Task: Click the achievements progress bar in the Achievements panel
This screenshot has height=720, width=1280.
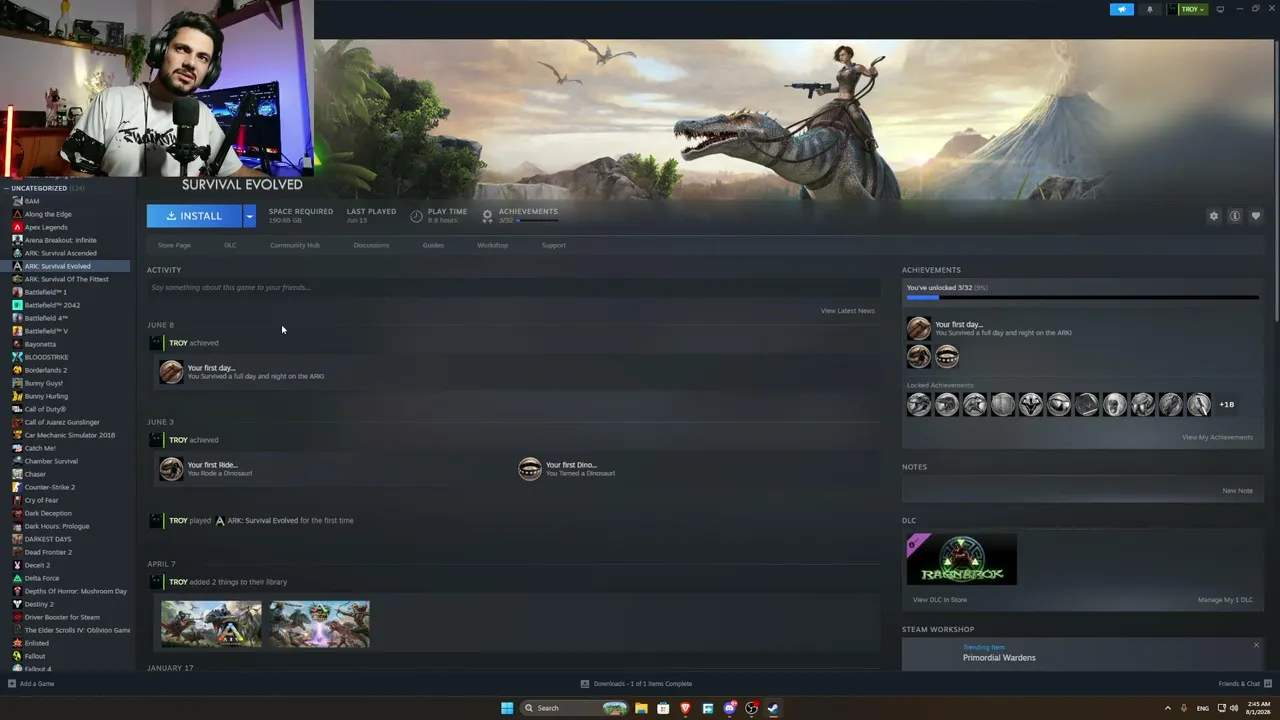Action: pyautogui.click(x=1083, y=298)
